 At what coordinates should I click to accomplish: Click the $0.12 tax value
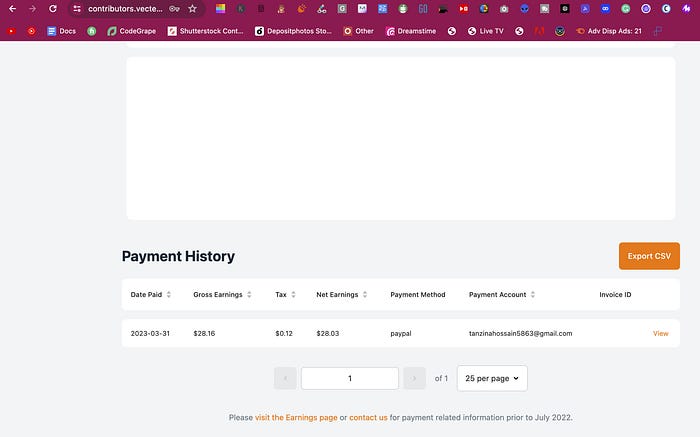(x=284, y=333)
